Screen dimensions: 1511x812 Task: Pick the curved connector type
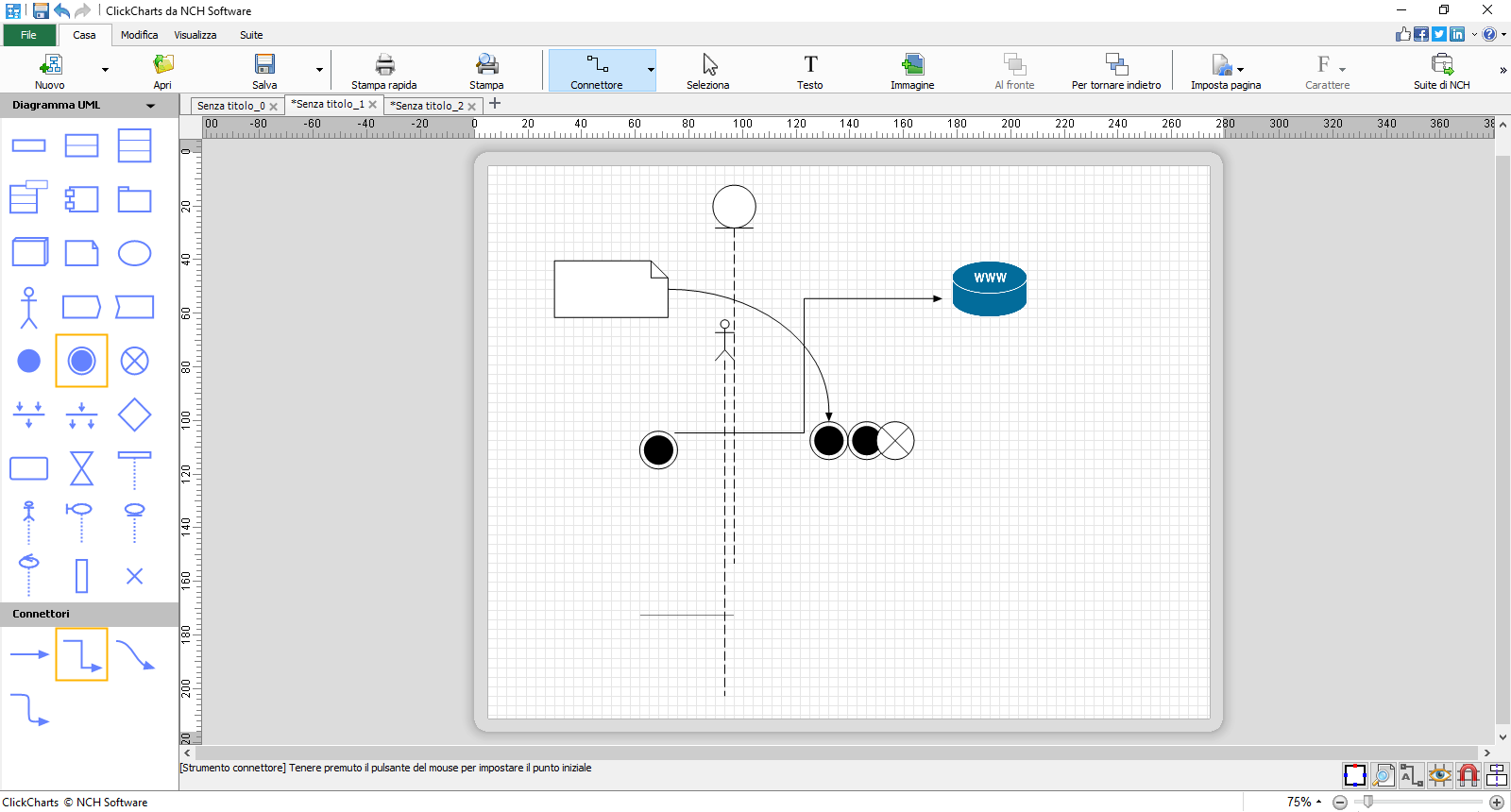coord(135,654)
